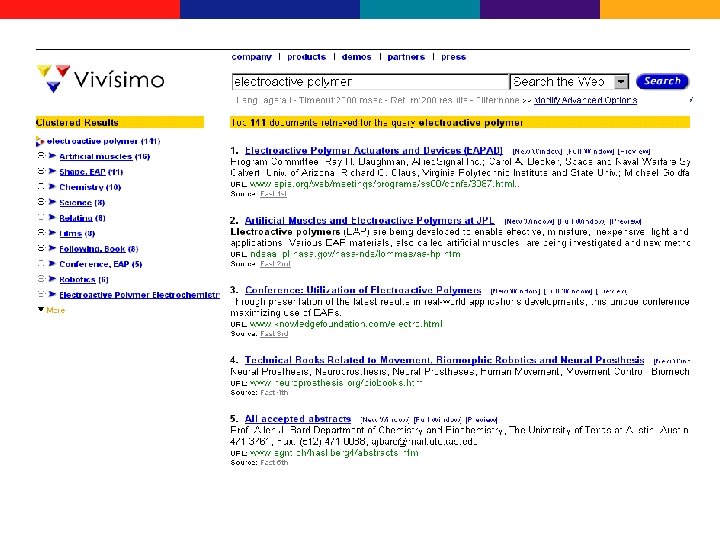Click the Fast 3rd source link
Image resolution: width=720 pixels, height=540 pixels.
tap(274, 333)
